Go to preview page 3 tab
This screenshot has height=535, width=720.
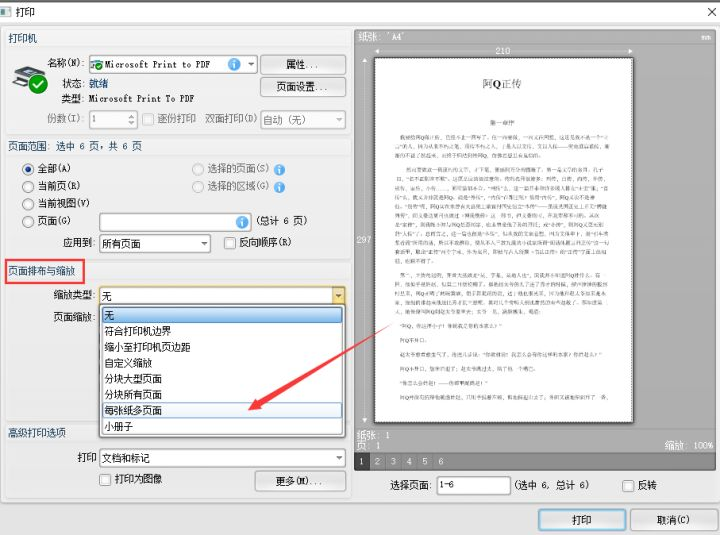click(393, 462)
